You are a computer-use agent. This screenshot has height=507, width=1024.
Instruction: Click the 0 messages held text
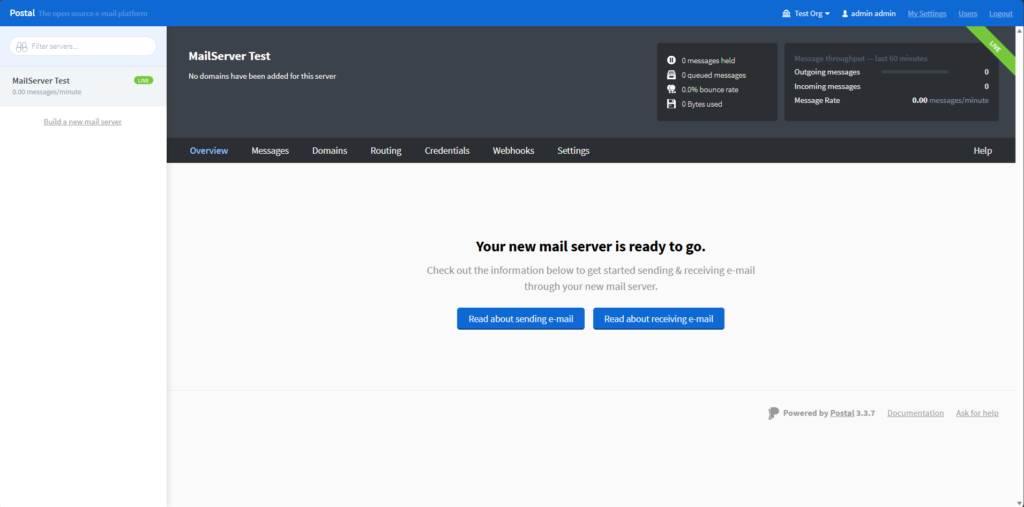click(708, 60)
